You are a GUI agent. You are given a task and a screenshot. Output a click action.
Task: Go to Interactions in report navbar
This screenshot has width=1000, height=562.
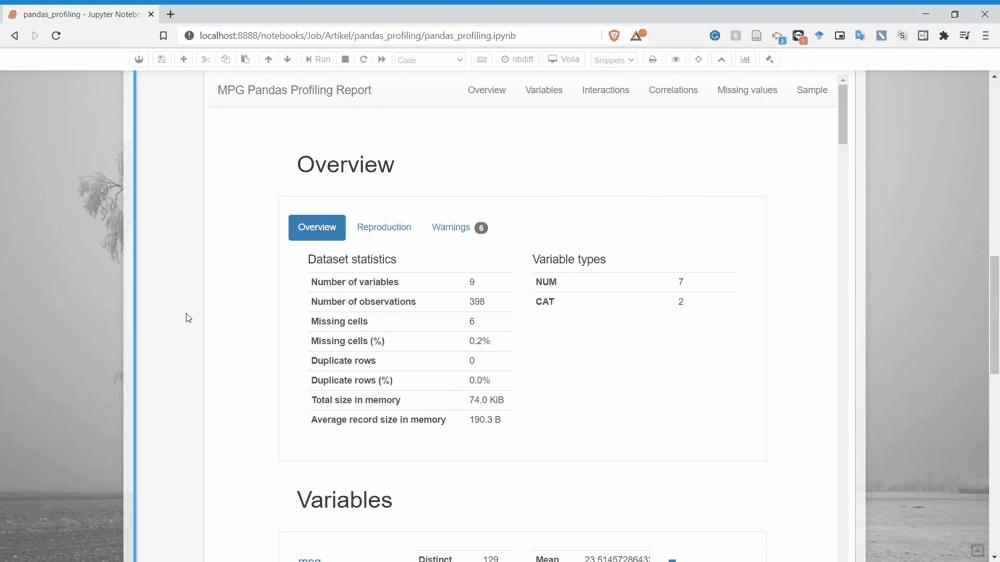(x=605, y=90)
